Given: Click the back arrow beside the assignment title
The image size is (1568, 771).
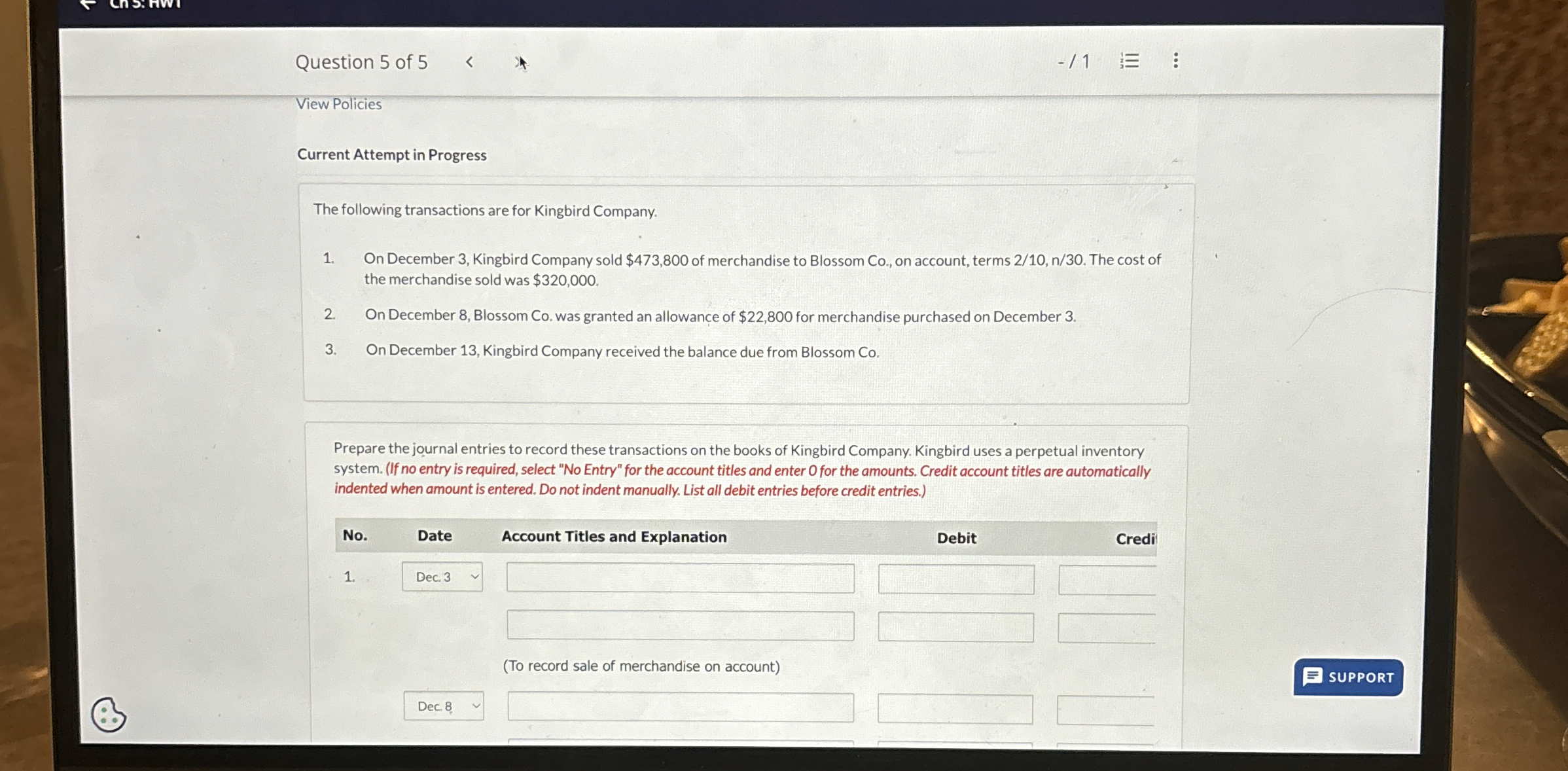Looking at the screenshot, I should 88,5.
